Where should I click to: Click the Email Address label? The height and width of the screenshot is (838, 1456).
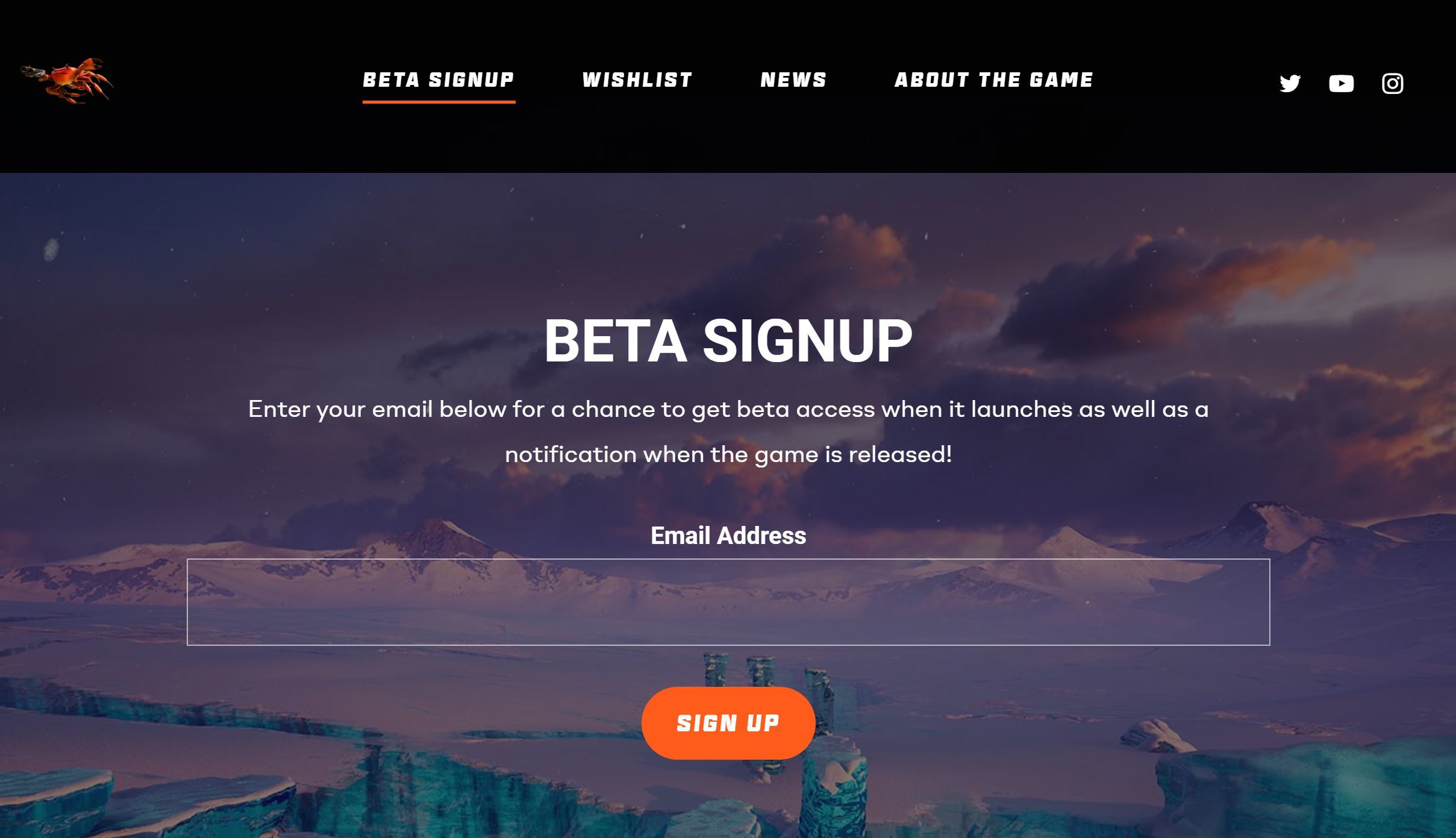[x=728, y=536]
